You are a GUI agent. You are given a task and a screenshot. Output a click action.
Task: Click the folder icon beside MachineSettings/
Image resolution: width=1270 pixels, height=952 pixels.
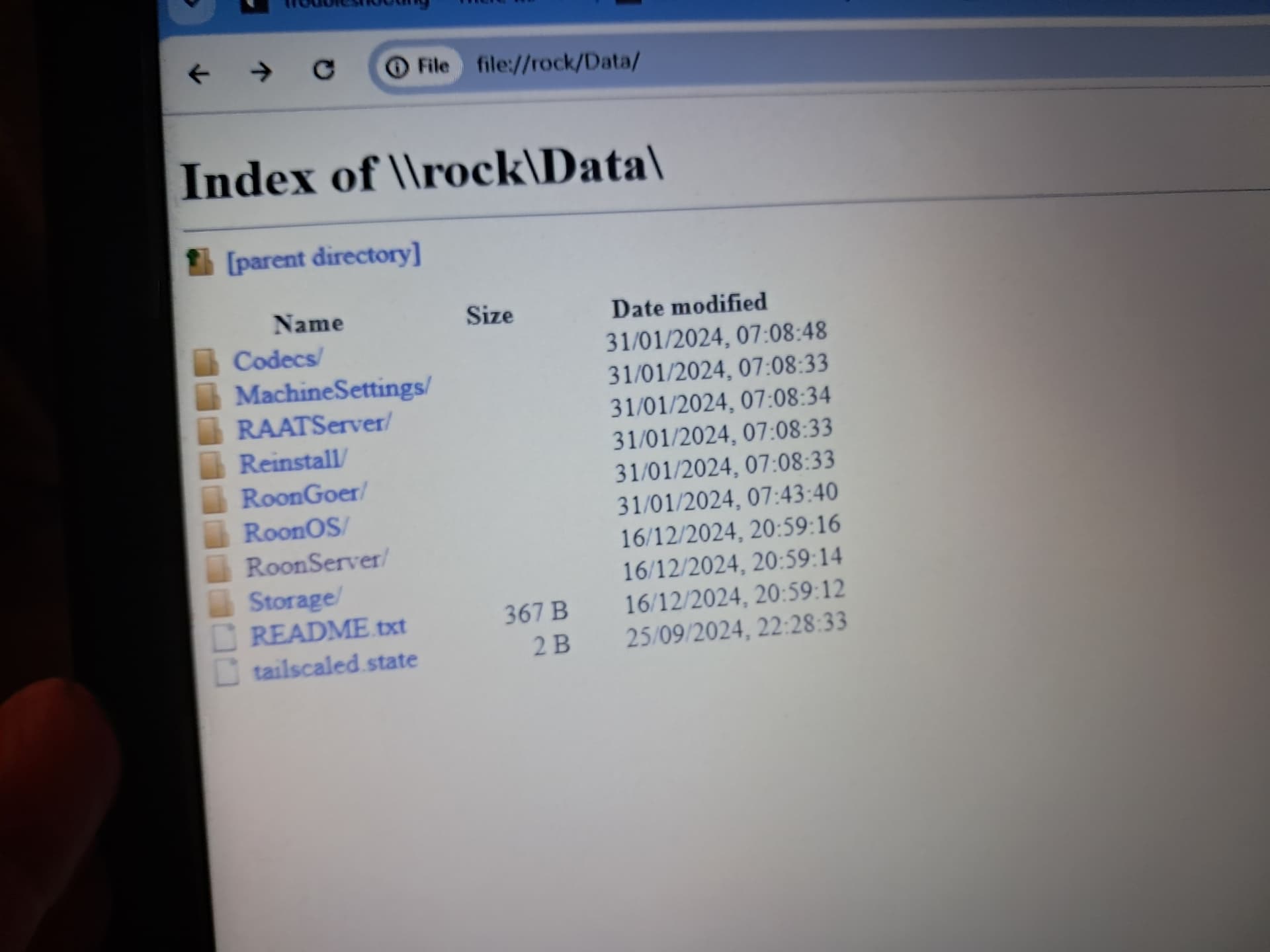208,397
